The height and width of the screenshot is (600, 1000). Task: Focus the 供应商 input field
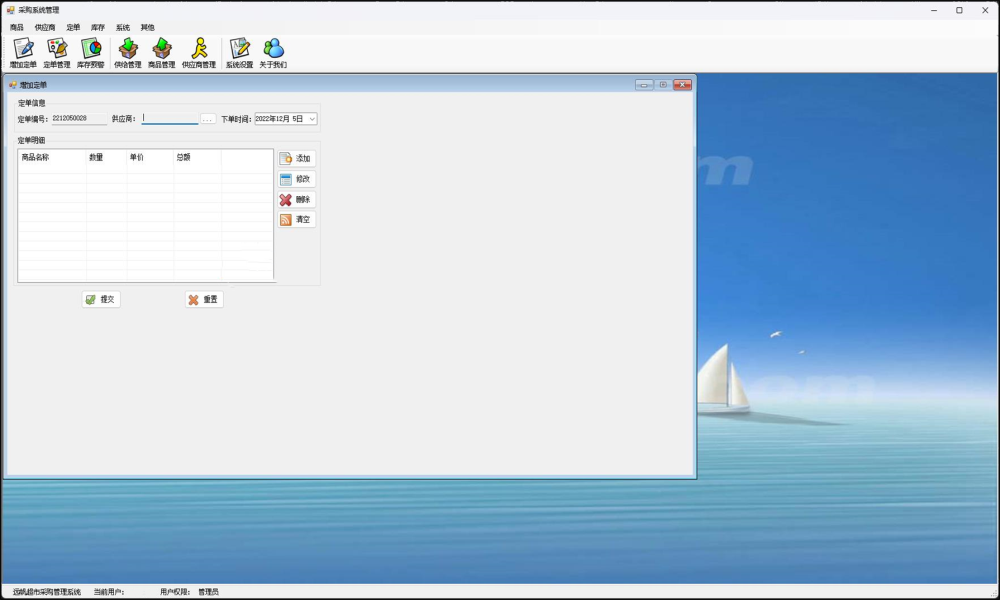[x=170, y=118]
